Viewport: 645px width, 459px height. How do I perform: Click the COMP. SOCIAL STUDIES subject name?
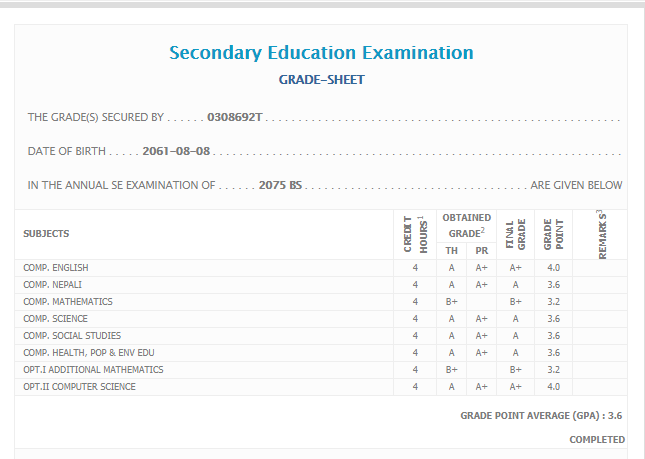pos(72,336)
